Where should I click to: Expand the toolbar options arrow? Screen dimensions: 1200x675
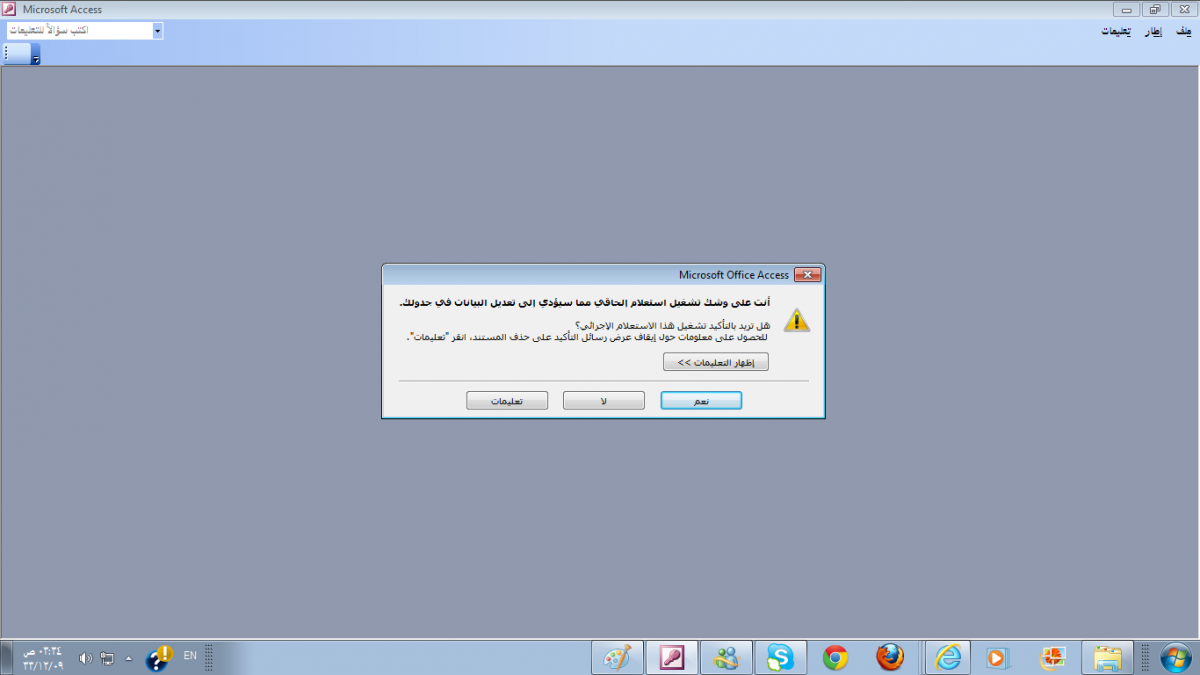[36, 56]
